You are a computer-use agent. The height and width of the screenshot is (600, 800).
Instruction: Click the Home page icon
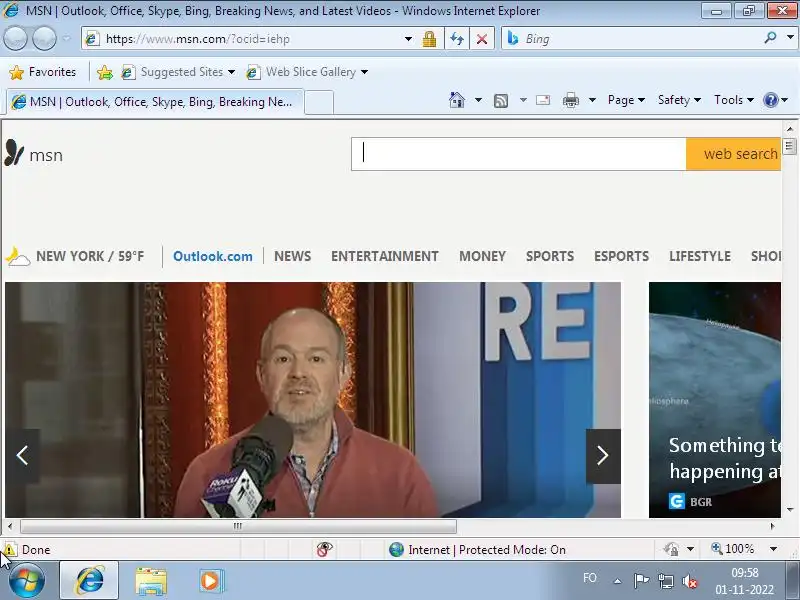tap(457, 100)
